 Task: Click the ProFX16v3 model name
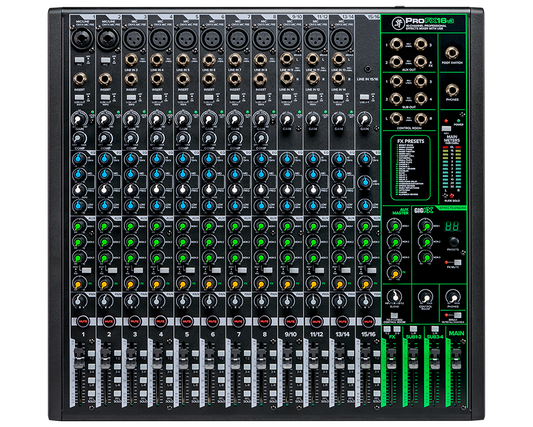(430, 21)
